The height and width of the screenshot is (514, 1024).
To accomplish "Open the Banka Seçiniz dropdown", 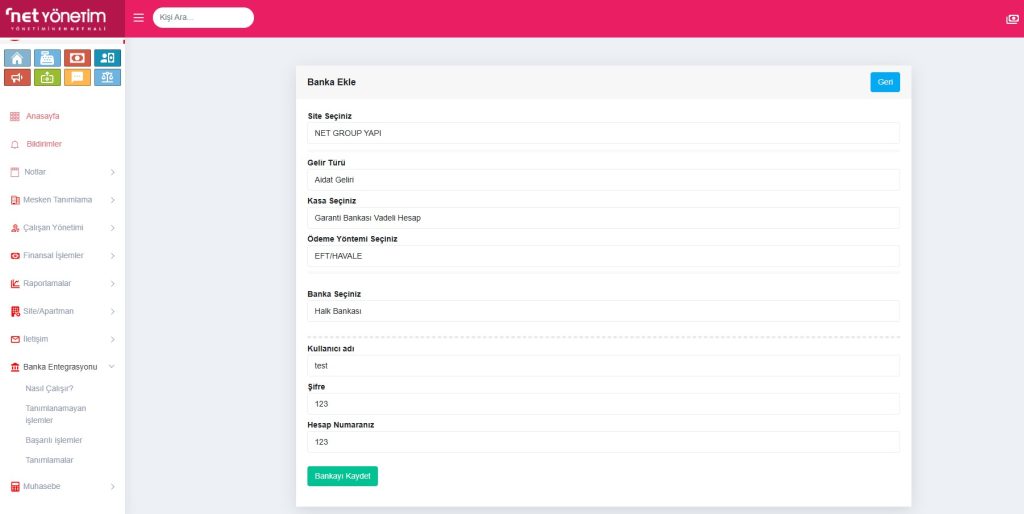I will pos(603,311).
